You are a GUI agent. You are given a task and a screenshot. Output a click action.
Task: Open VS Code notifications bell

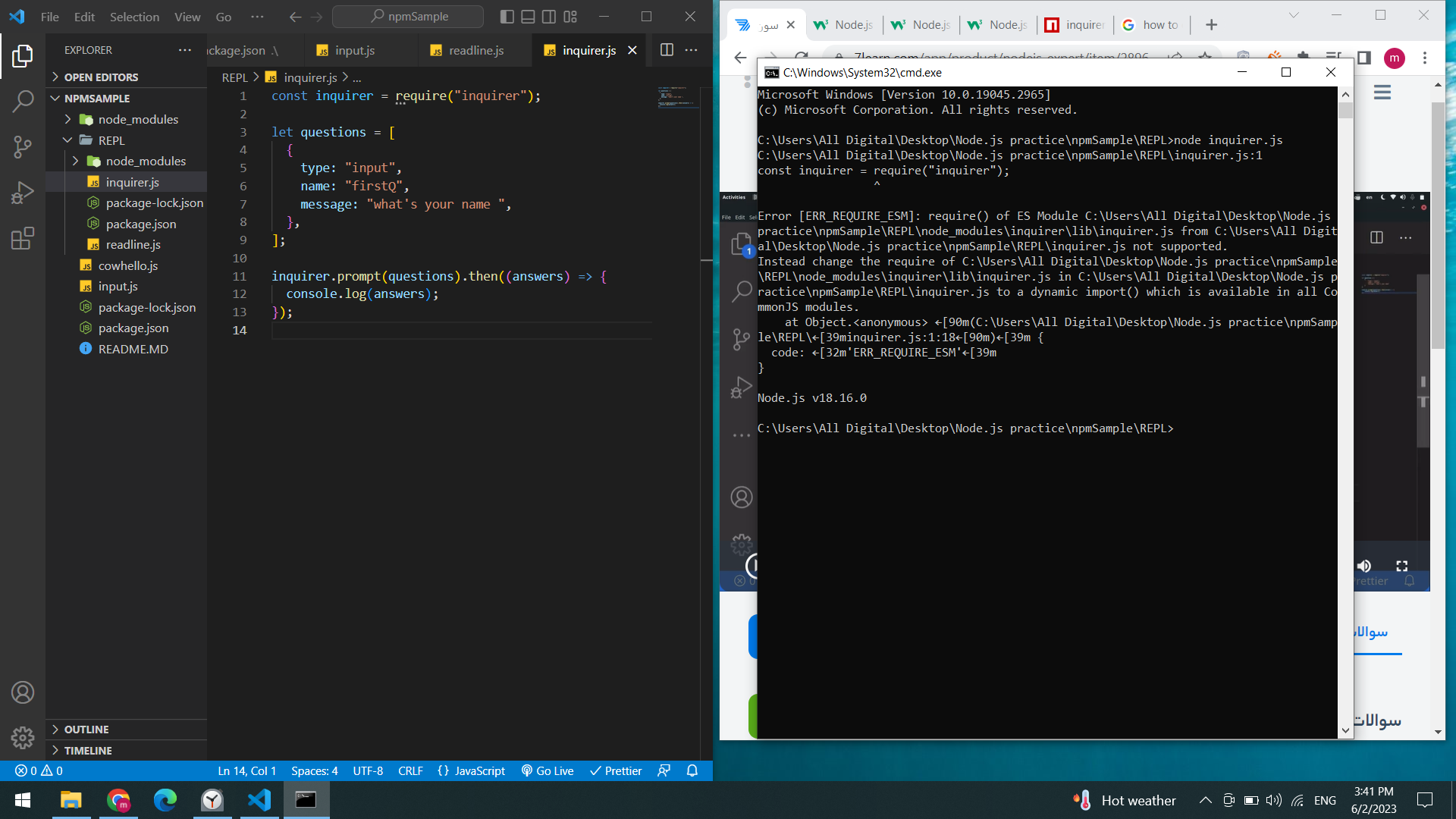tap(692, 770)
